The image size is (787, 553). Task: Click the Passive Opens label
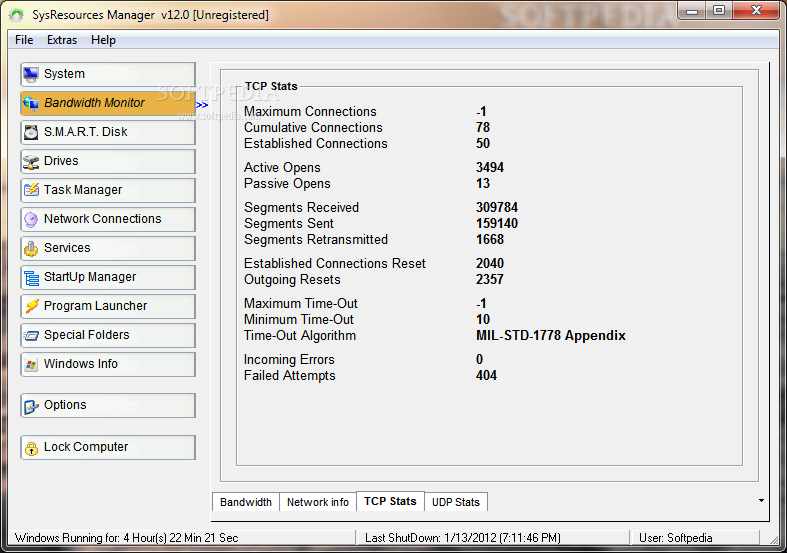(x=287, y=184)
